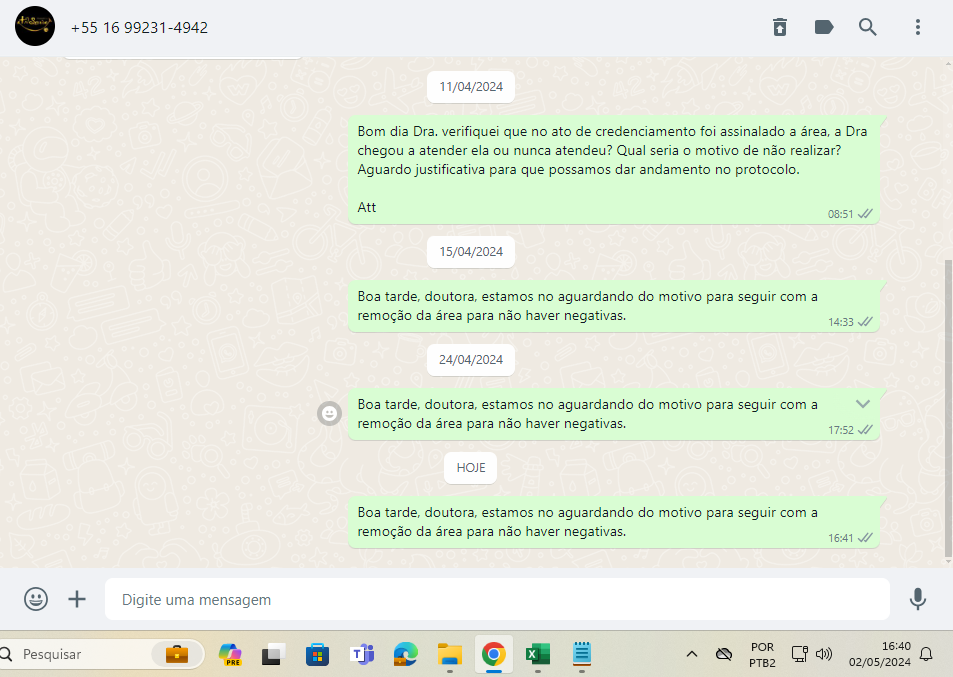953x677 pixels.
Task: Open the contact's profile picture
Action: 35,27
